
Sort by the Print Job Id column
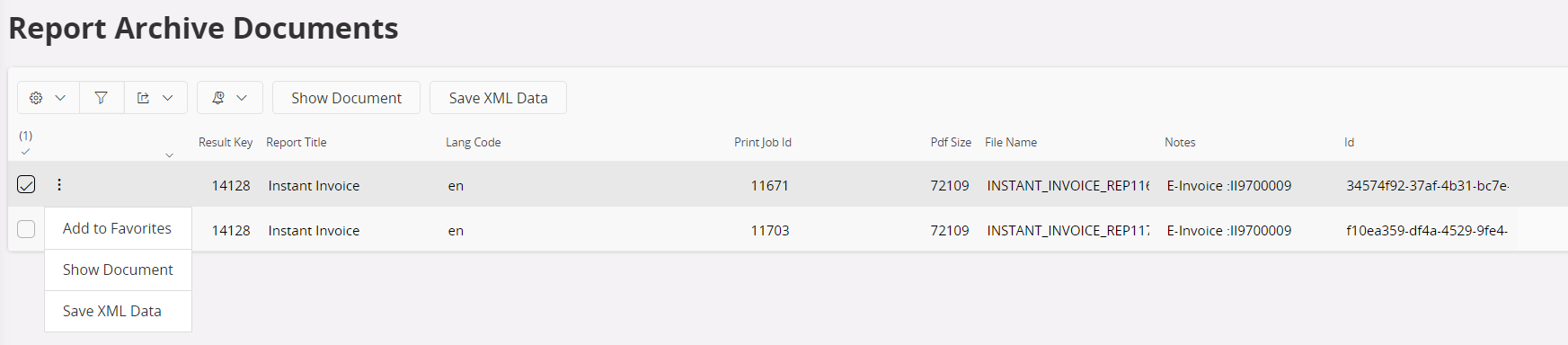(763, 142)
